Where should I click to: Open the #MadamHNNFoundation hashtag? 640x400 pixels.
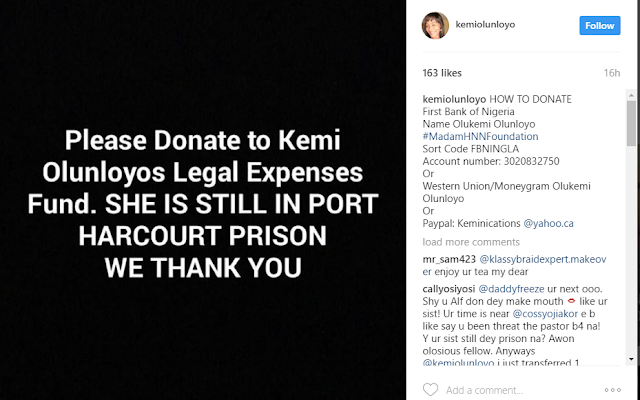[x=480, y=136]
